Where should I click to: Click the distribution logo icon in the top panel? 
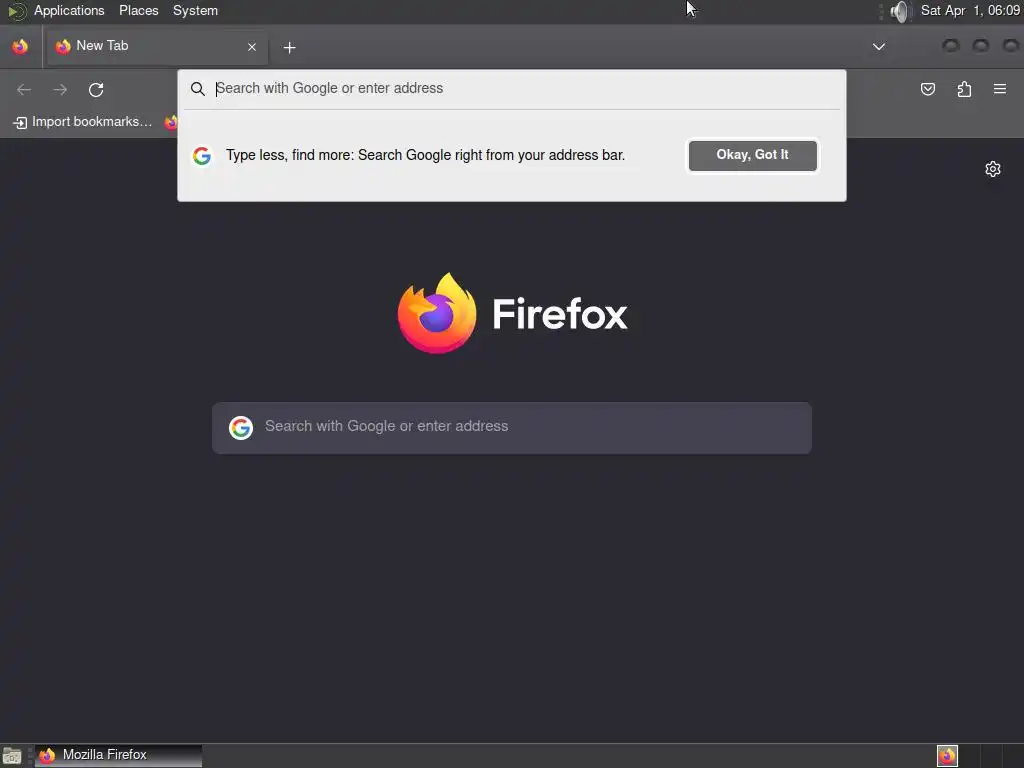click(16, 11)
